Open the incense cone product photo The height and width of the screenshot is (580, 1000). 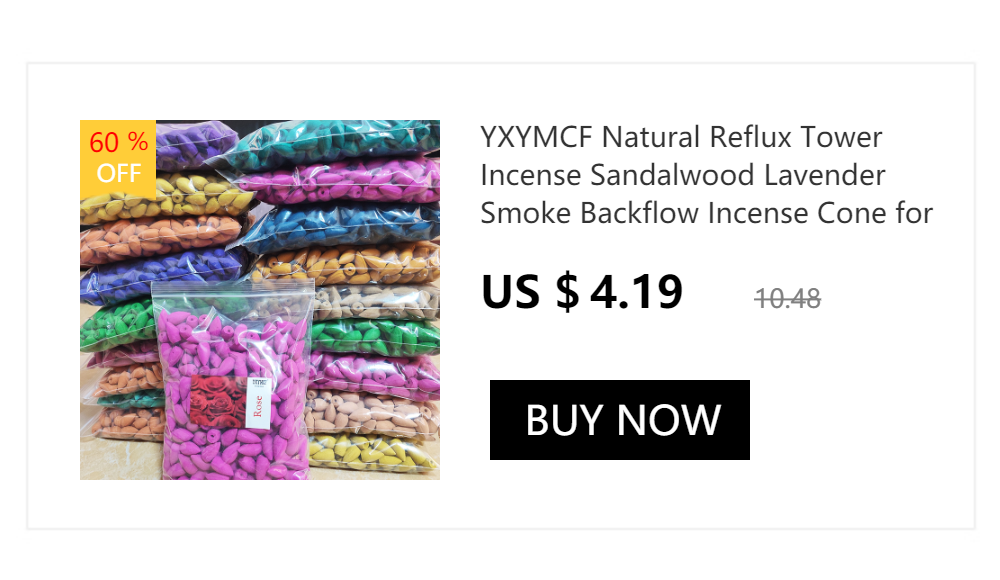pos(260,300)
